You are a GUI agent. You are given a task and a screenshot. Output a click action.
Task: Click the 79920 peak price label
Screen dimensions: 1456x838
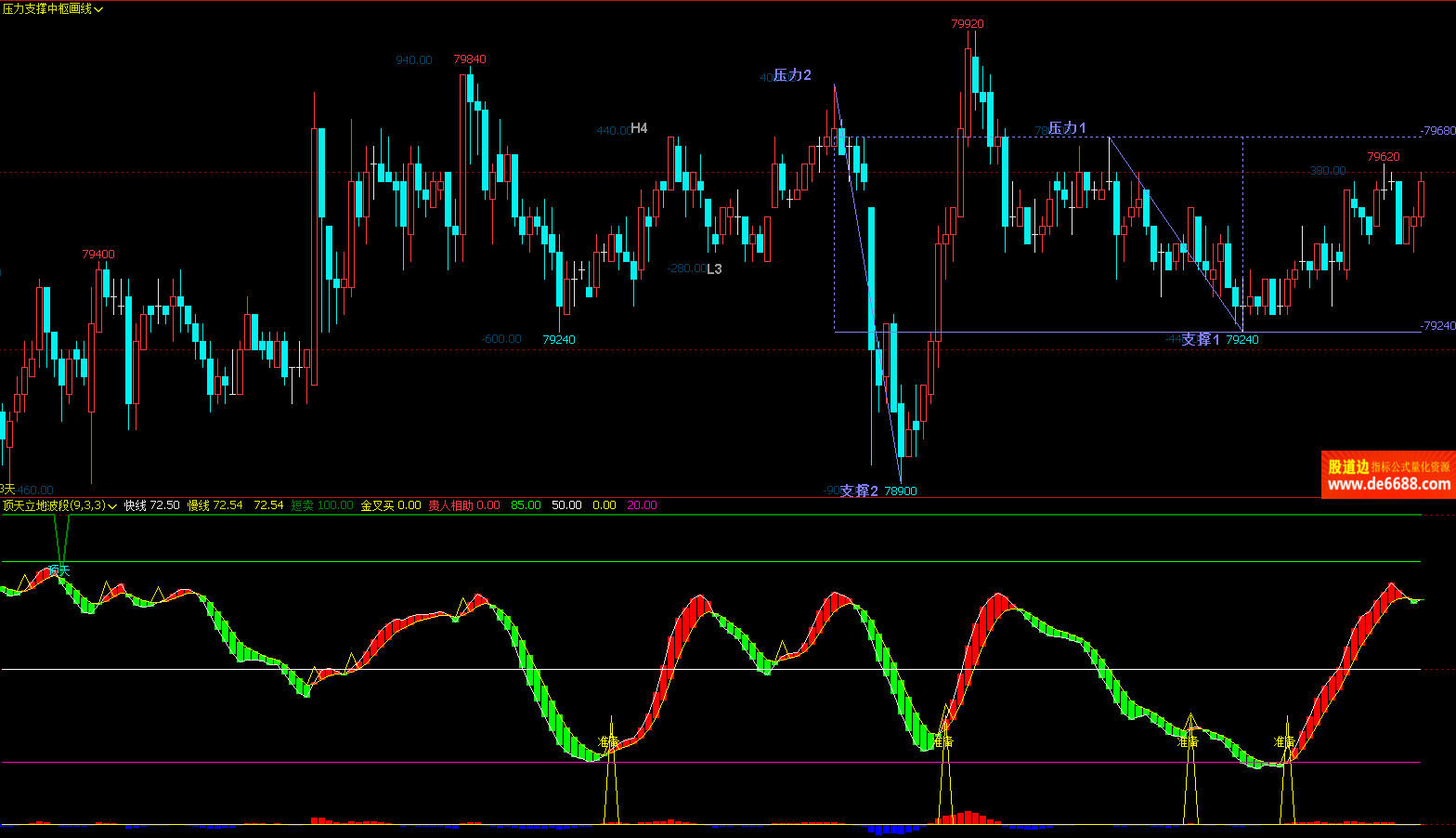967,24
